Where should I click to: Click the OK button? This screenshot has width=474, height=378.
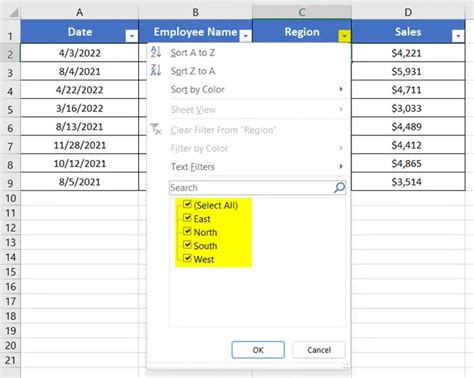point(258,350)
